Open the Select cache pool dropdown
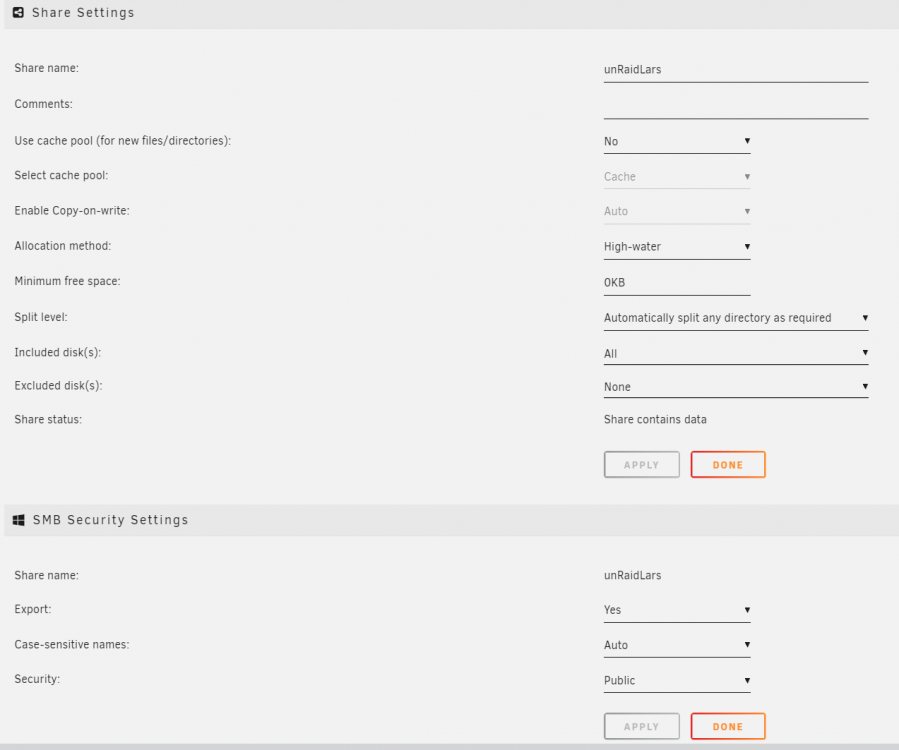Image resolution: width=899 pixels, height=750 pixels. tap(677, 177)
